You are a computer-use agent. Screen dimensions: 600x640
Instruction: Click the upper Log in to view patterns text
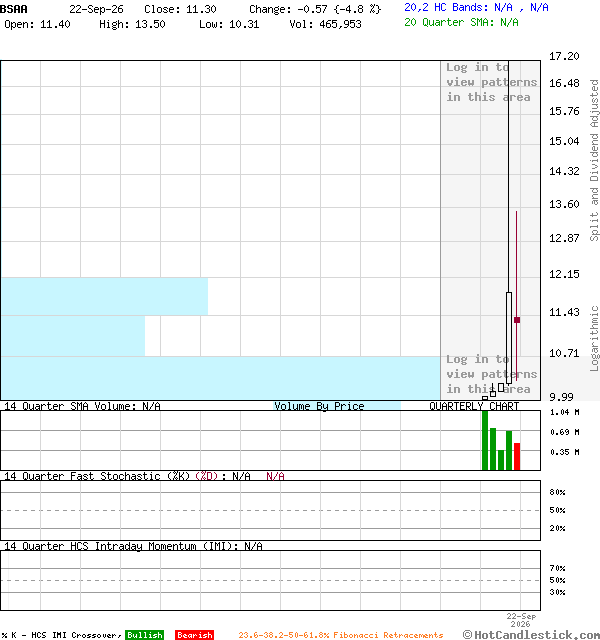click(491, 82)
